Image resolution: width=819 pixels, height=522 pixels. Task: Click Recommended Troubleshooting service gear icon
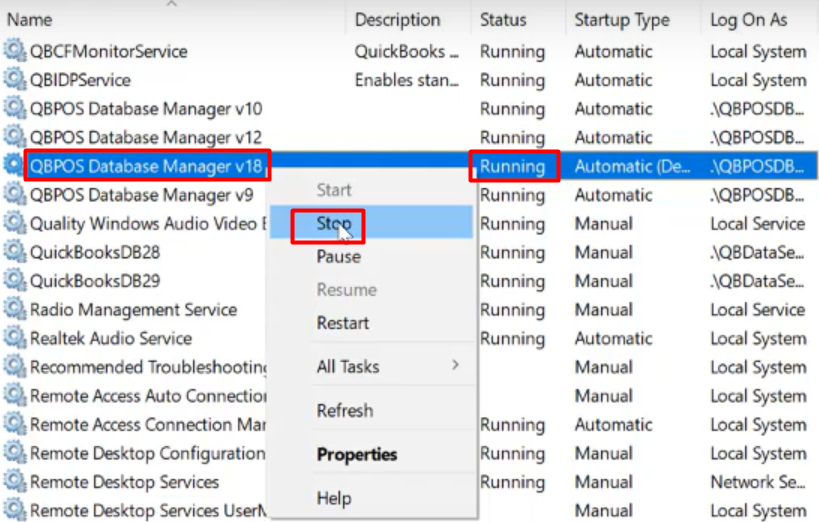(x=15, y=367)
